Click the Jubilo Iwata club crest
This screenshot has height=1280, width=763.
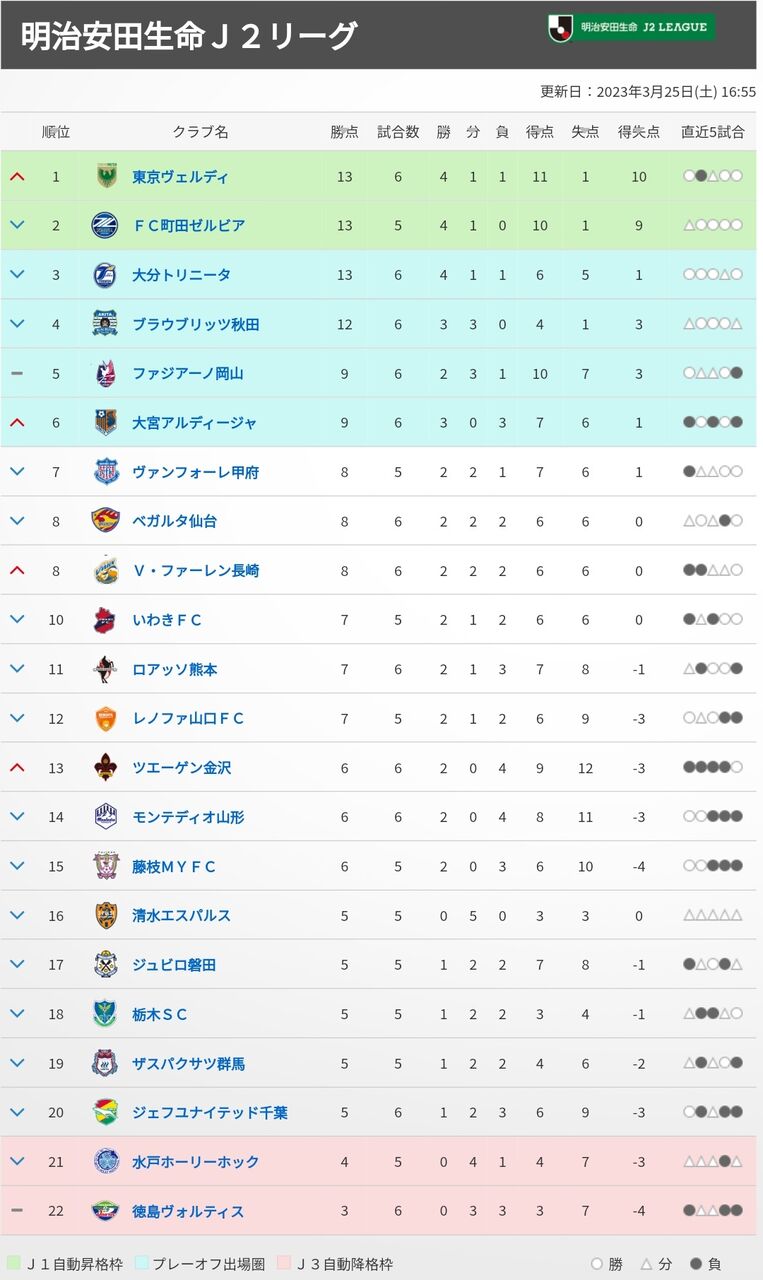click(x=105, y=964)
